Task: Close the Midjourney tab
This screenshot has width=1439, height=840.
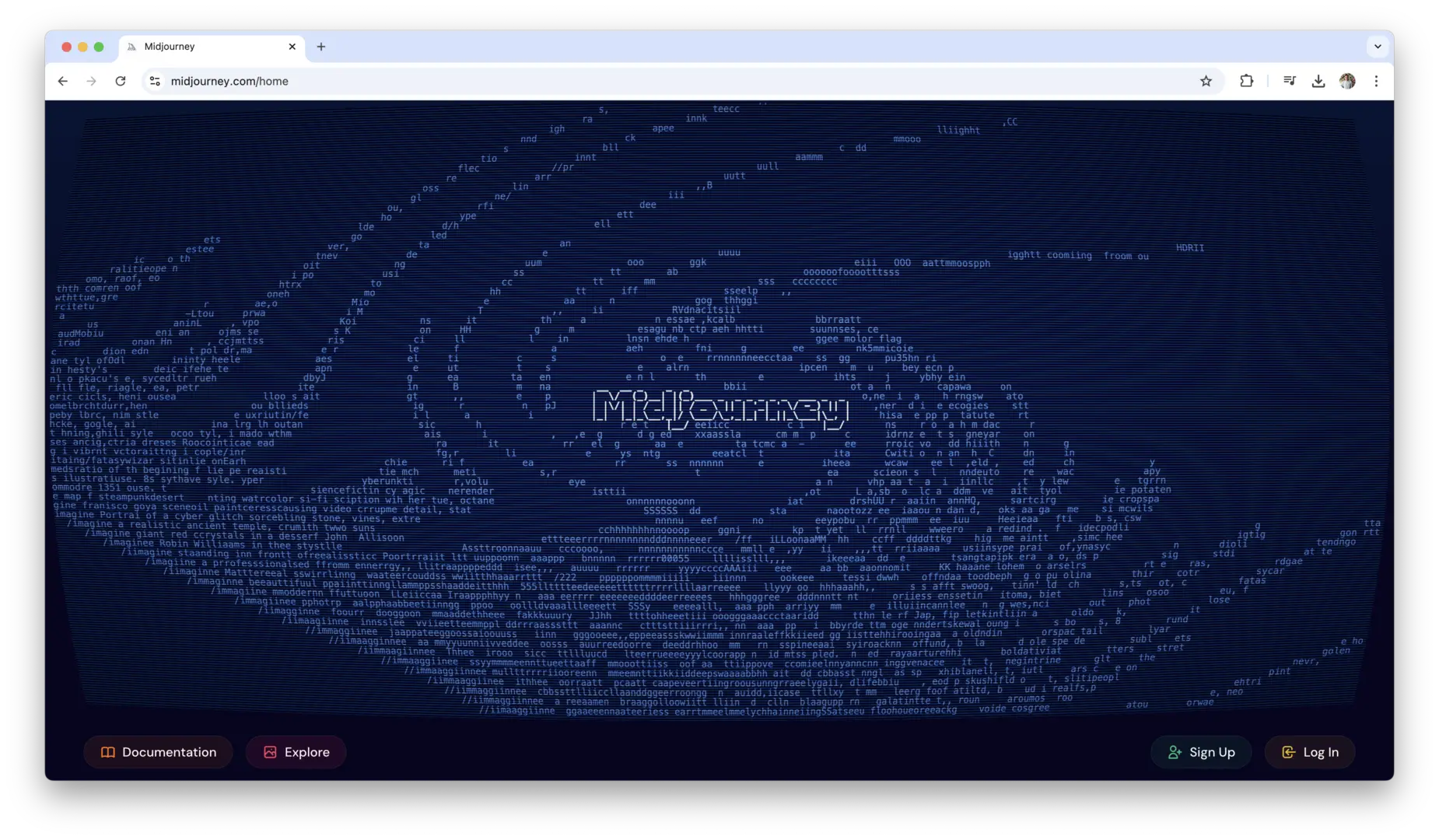Action: pos(292,47)
